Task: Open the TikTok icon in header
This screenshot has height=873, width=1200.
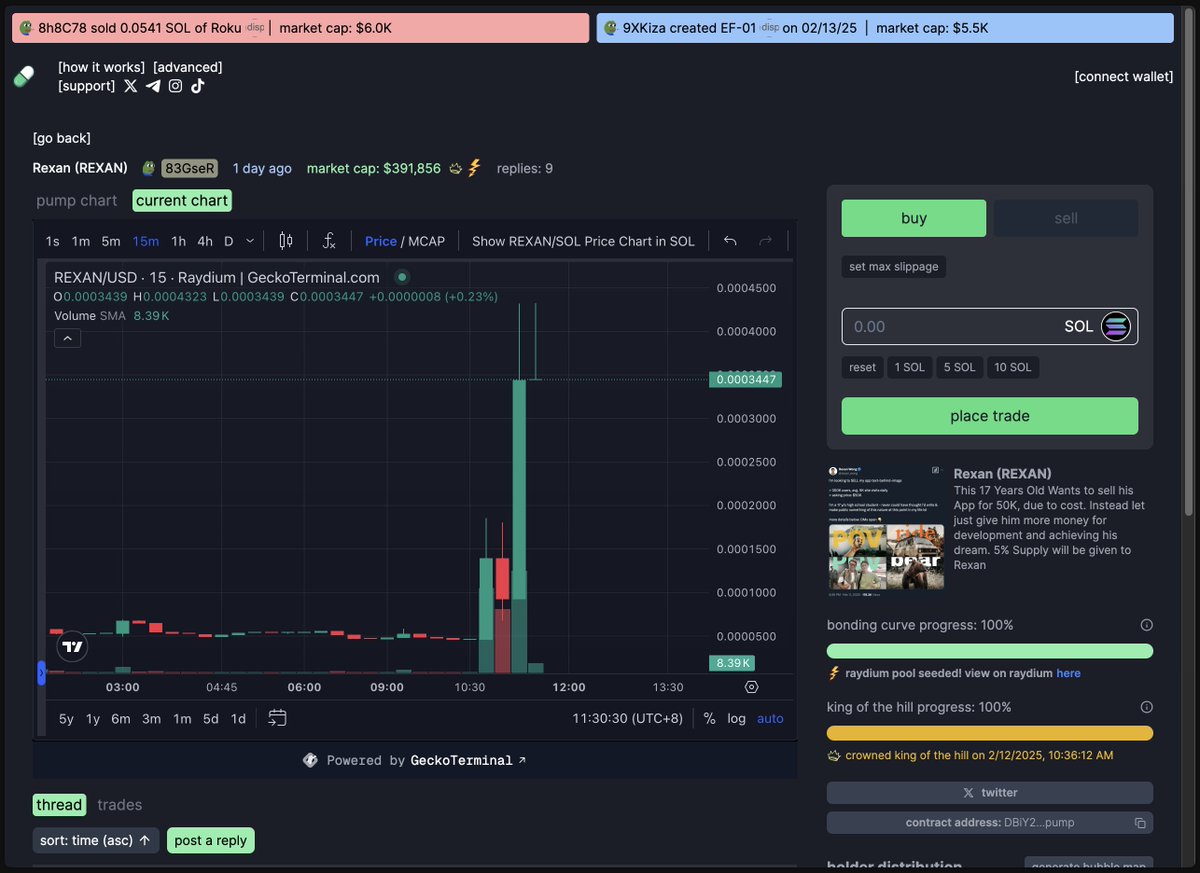Action: (x=198, y=86)
